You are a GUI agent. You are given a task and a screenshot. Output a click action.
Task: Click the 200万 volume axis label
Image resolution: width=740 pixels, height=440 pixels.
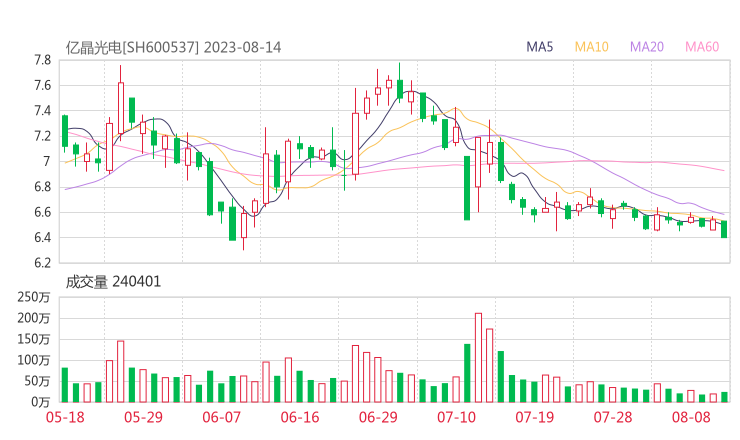[34, 318]
